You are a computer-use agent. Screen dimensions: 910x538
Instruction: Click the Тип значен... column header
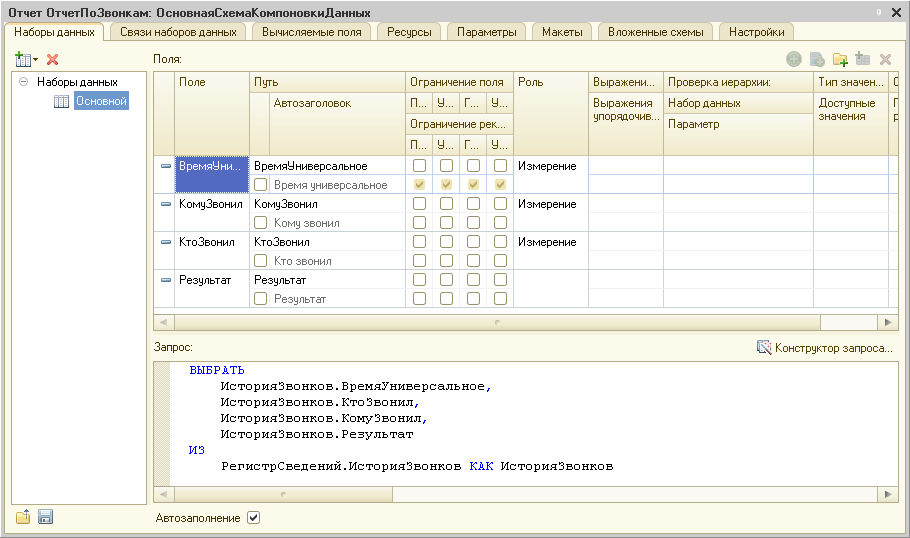pyautogui.click(x=851, y=82)
